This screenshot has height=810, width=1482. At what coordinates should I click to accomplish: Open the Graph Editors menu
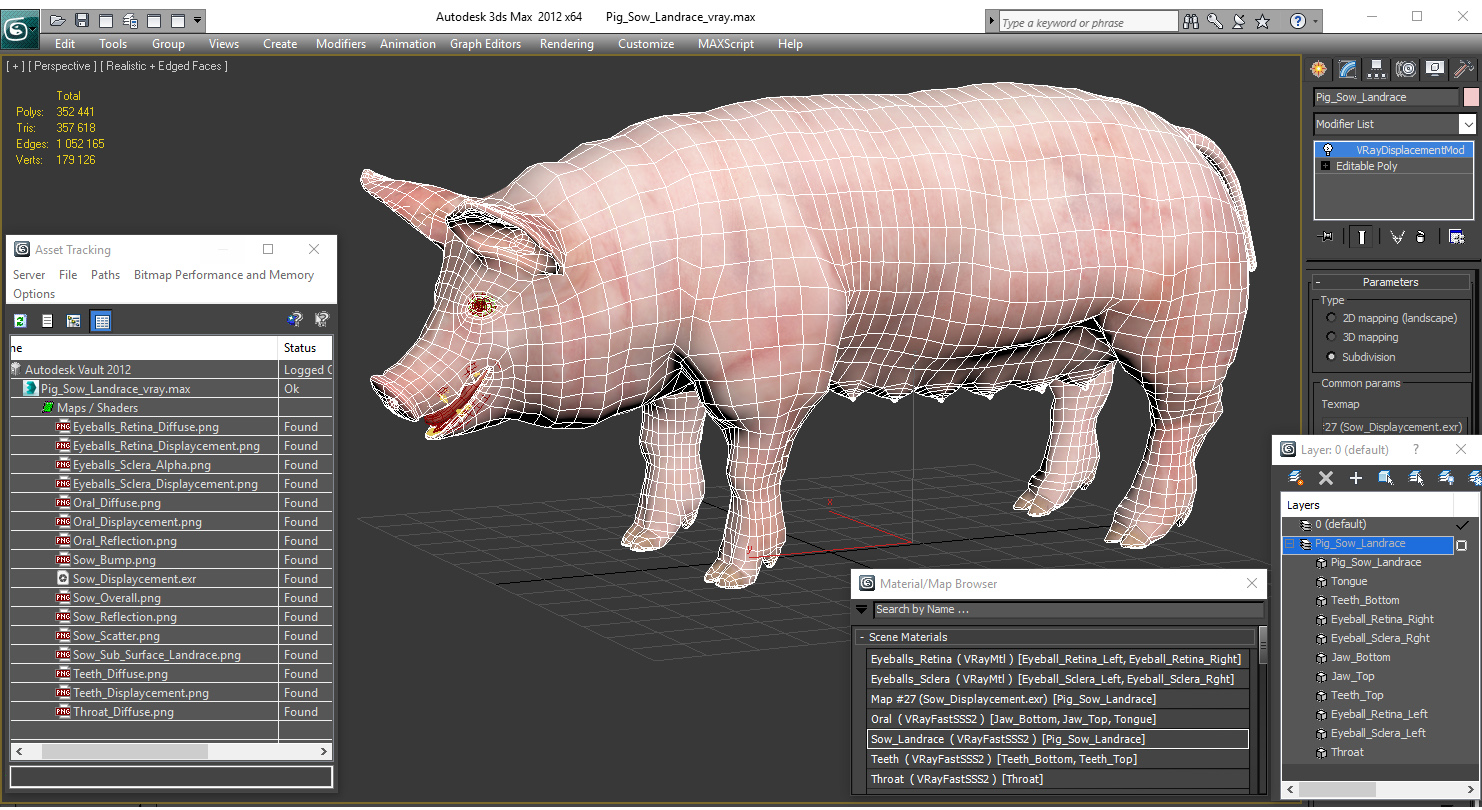pos(486,44)
